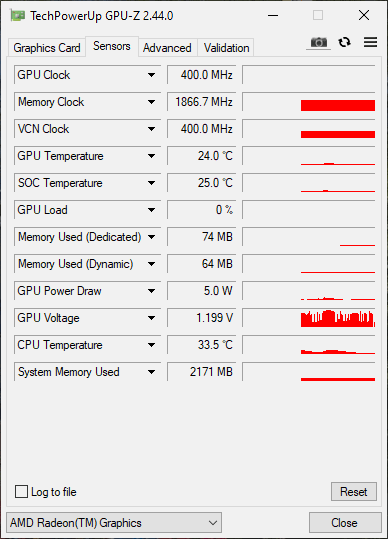This screenshot has width=388, height=539.
Task: Open the GPU Temperature dropdown arrow
Action: tap(151, 156)
